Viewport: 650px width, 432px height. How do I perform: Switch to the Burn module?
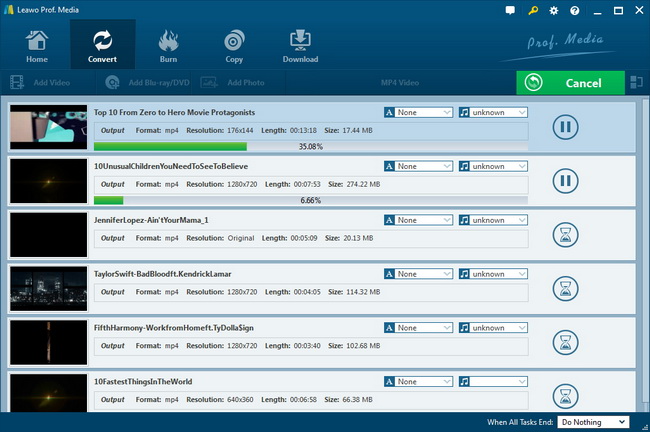point(168,46)
